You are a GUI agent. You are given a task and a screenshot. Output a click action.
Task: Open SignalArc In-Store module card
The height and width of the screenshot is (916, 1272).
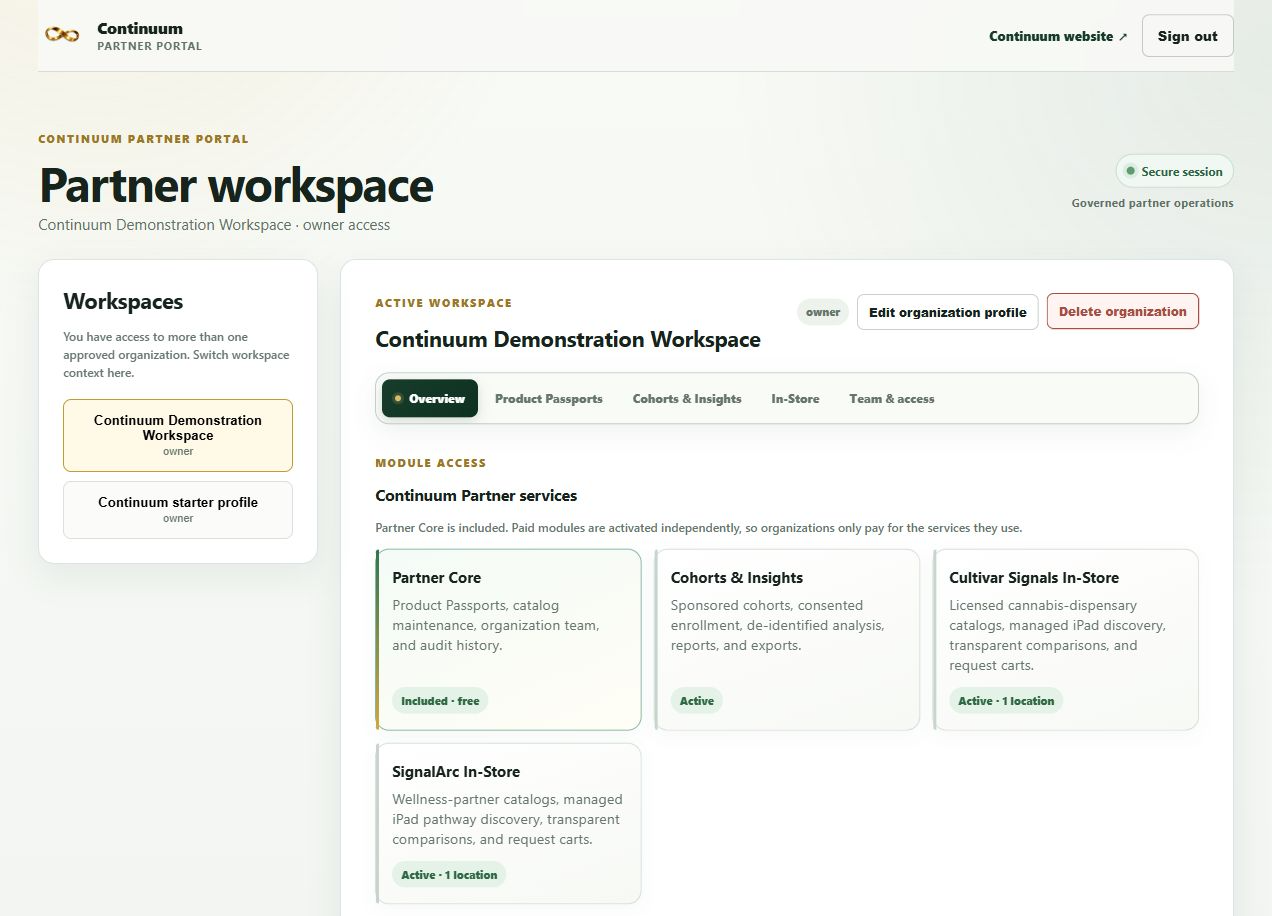pyautogui.click(x=508, y=823)
